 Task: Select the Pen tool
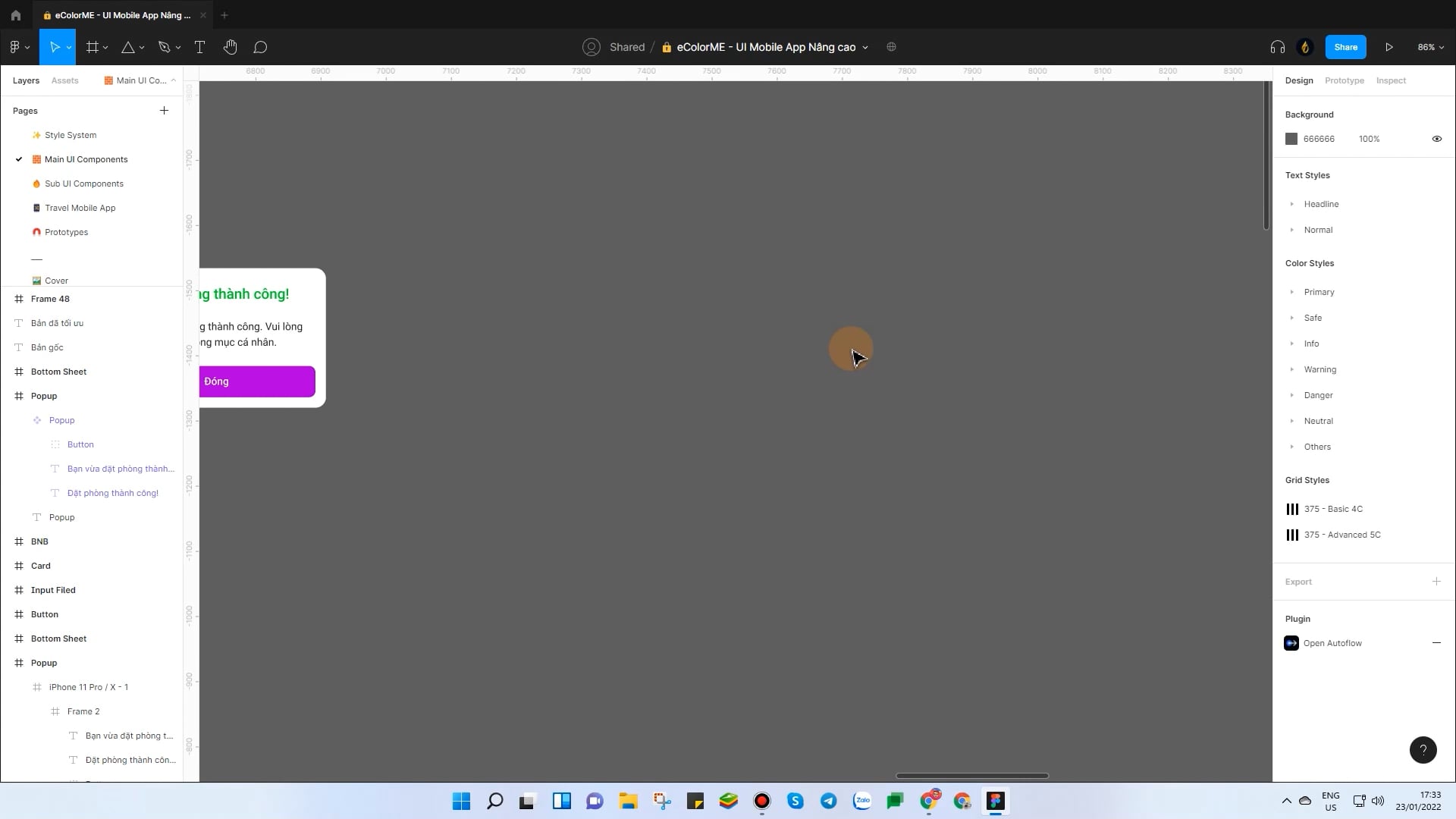click(164, 47)
